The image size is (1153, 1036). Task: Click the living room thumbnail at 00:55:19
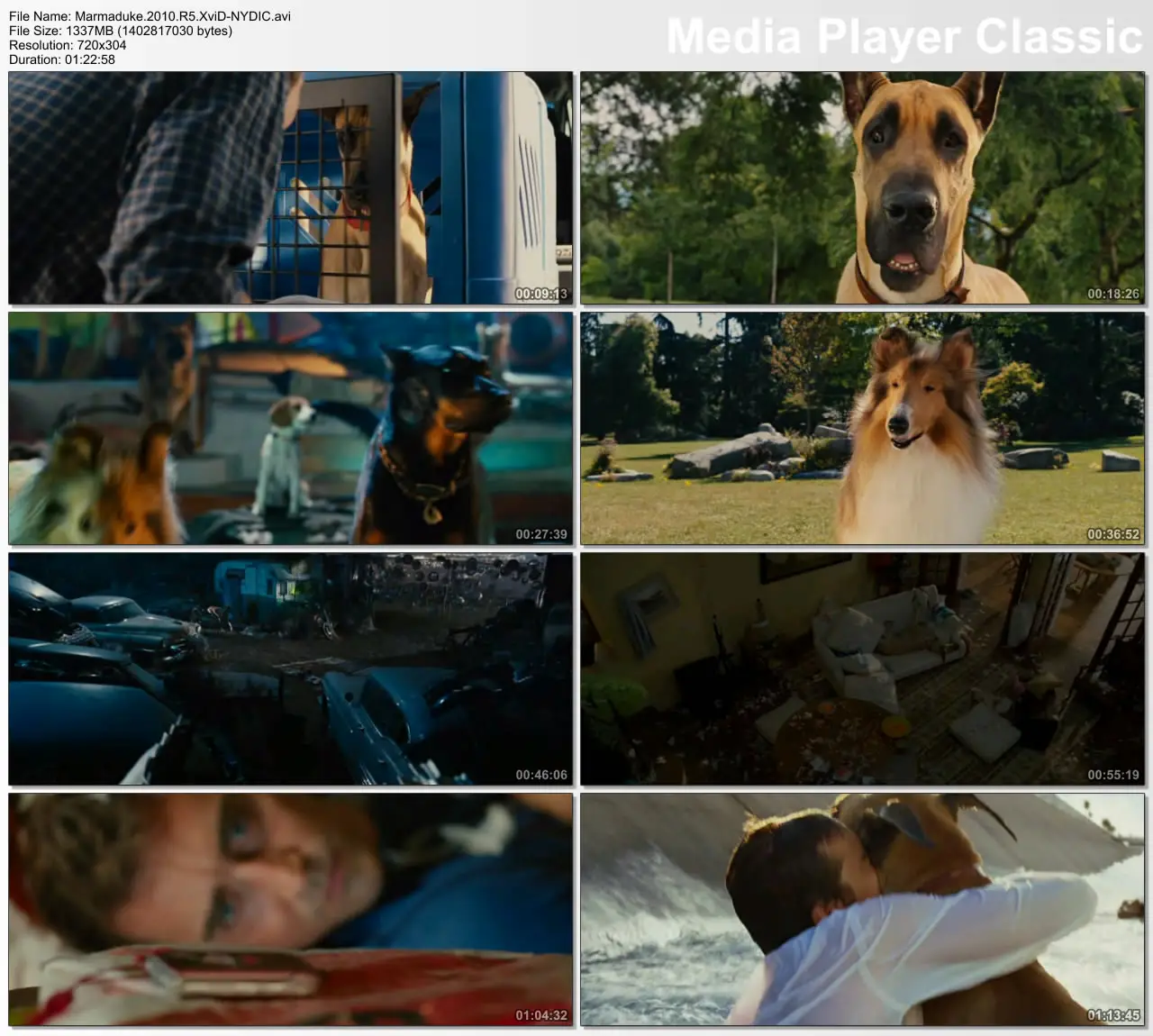(x=862, y=669)
